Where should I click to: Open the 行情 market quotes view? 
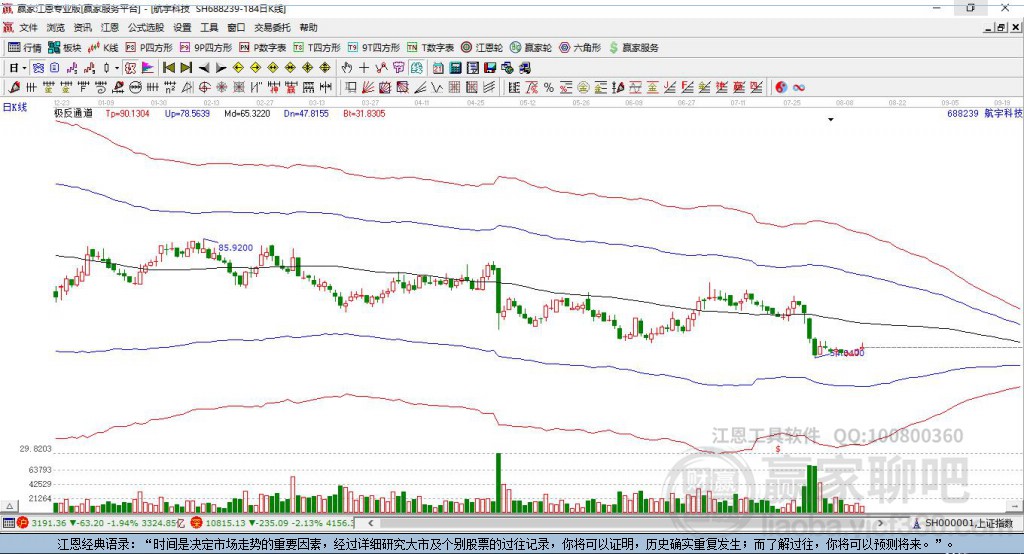(25, 48)
